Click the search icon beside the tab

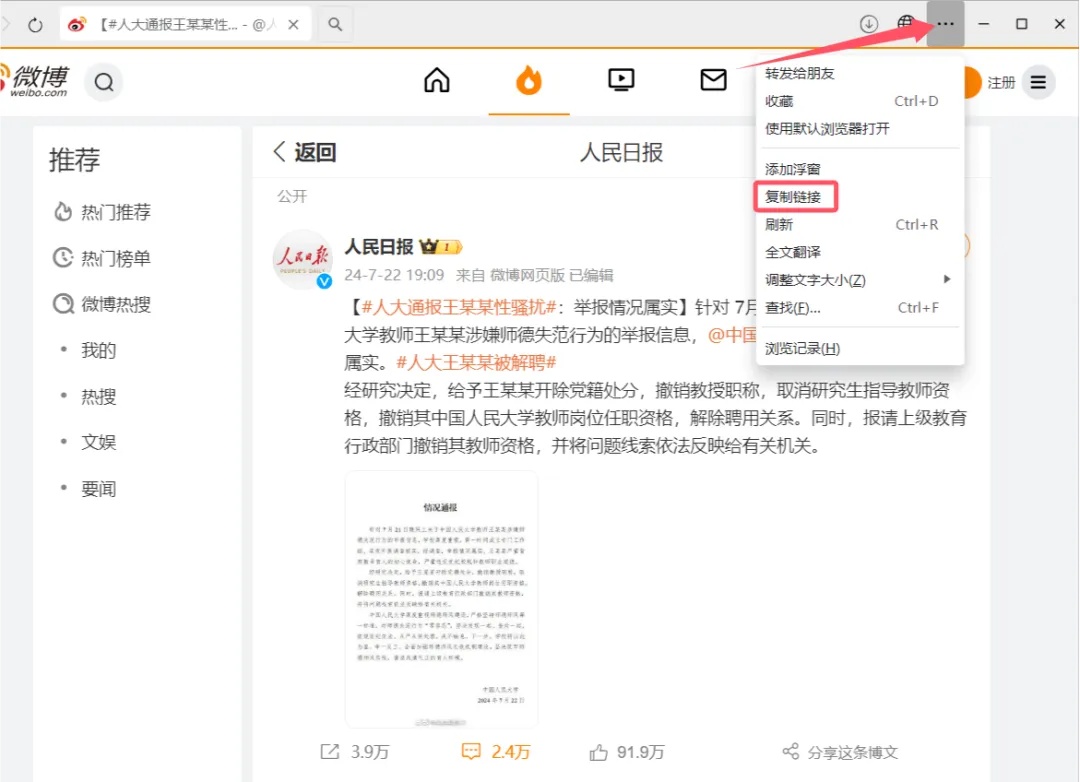click(335, 25)
